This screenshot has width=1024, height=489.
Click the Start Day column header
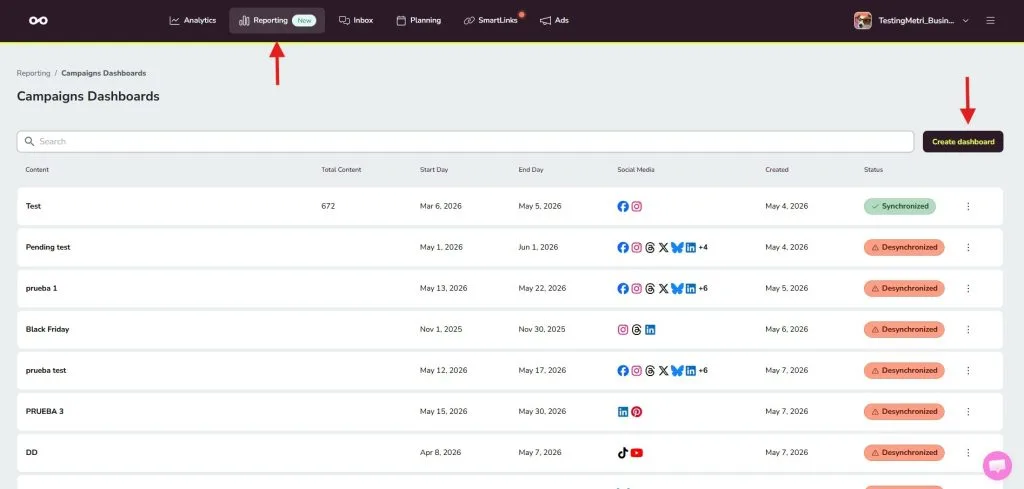click(x=434, y=170)
